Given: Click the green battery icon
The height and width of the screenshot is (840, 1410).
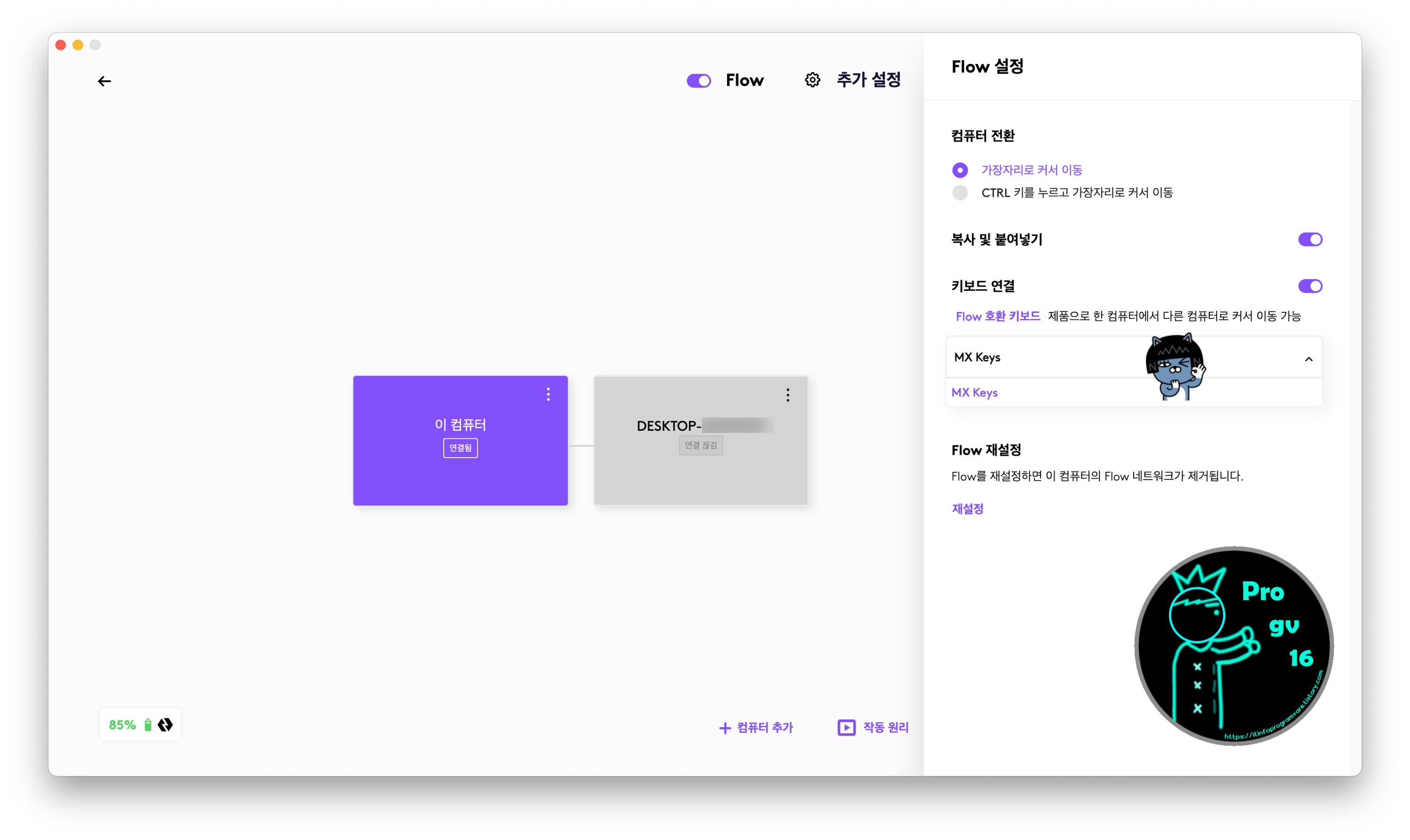Looking at the screenshot, I should coord(148,724).
